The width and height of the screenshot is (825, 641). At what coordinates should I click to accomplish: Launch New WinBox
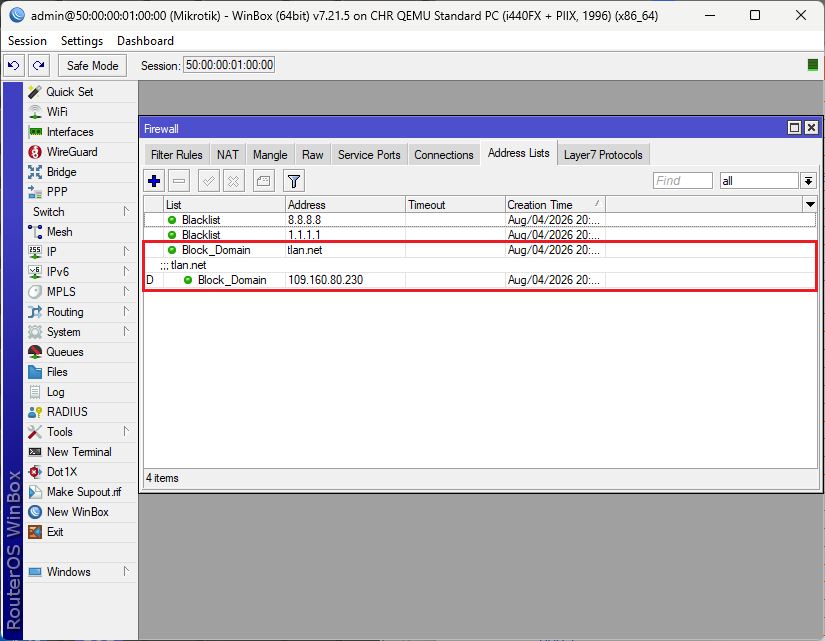81,512
